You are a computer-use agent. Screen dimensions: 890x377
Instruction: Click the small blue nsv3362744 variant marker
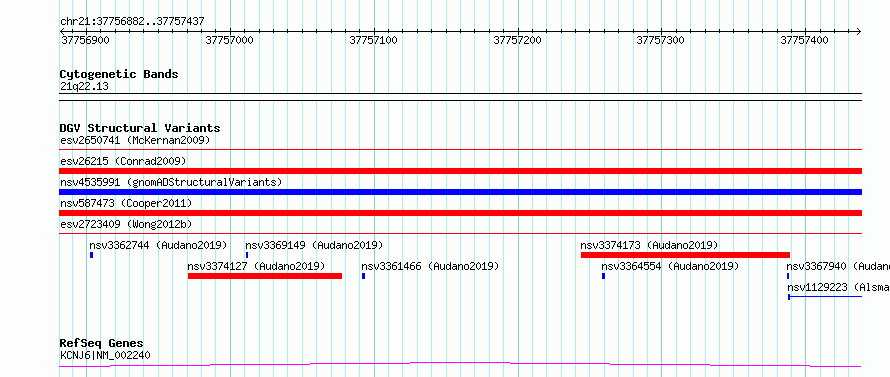coord(91,255)
